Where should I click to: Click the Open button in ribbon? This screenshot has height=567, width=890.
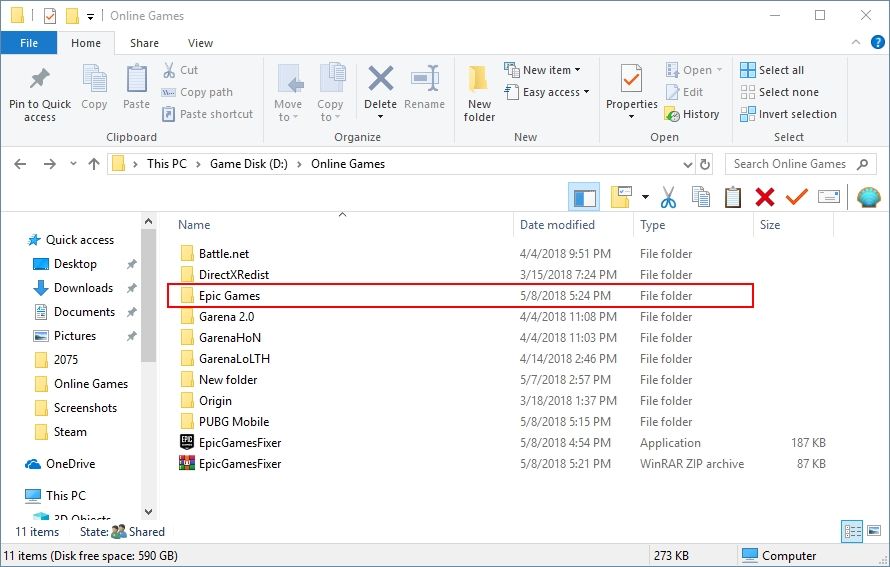[x=694, y=70]
